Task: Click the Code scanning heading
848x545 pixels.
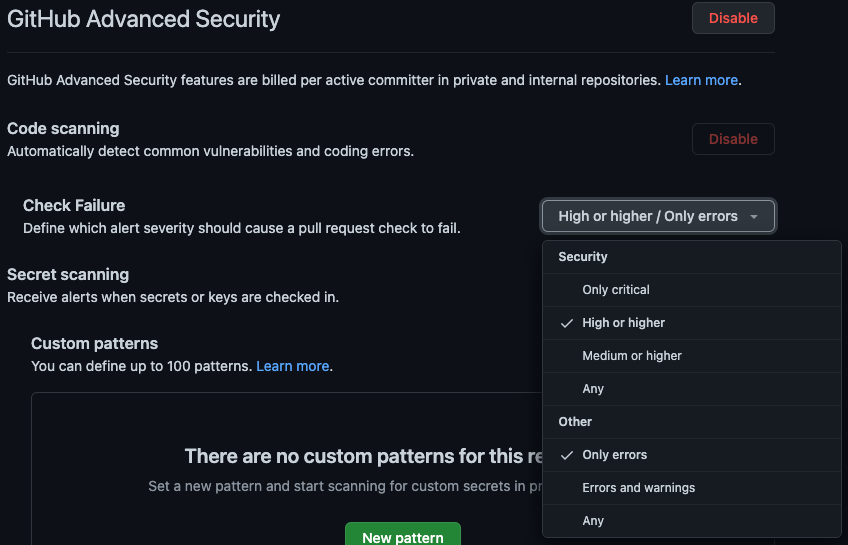Action: coord(63,129)
